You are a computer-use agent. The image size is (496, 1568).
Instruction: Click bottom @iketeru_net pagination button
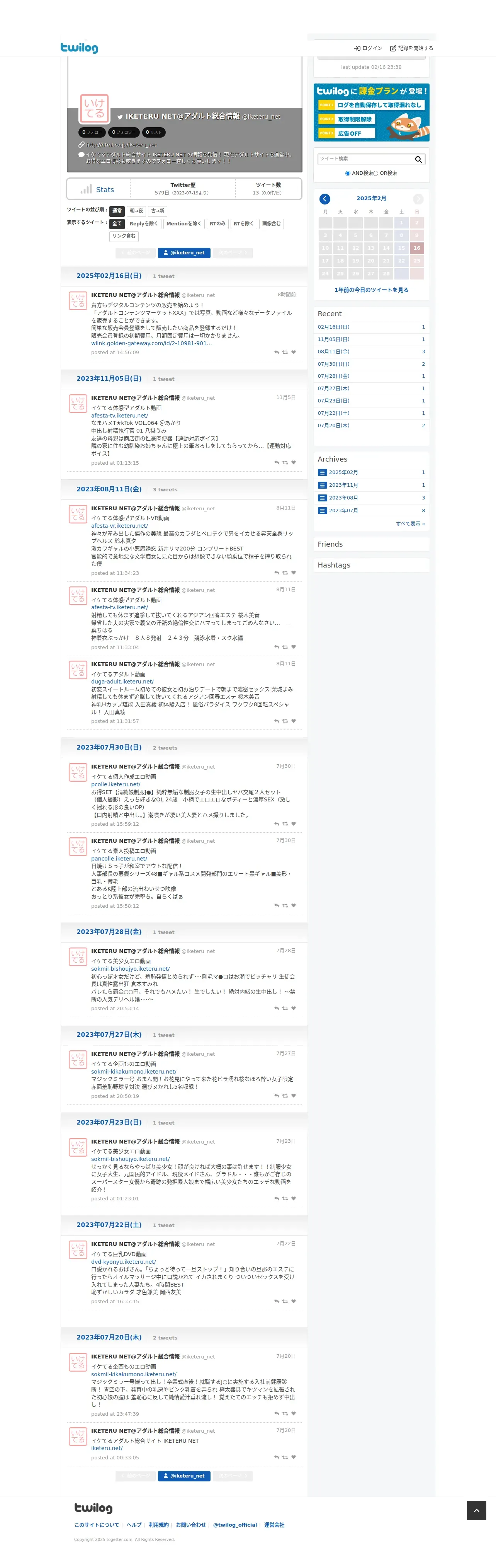(184, 1476)
